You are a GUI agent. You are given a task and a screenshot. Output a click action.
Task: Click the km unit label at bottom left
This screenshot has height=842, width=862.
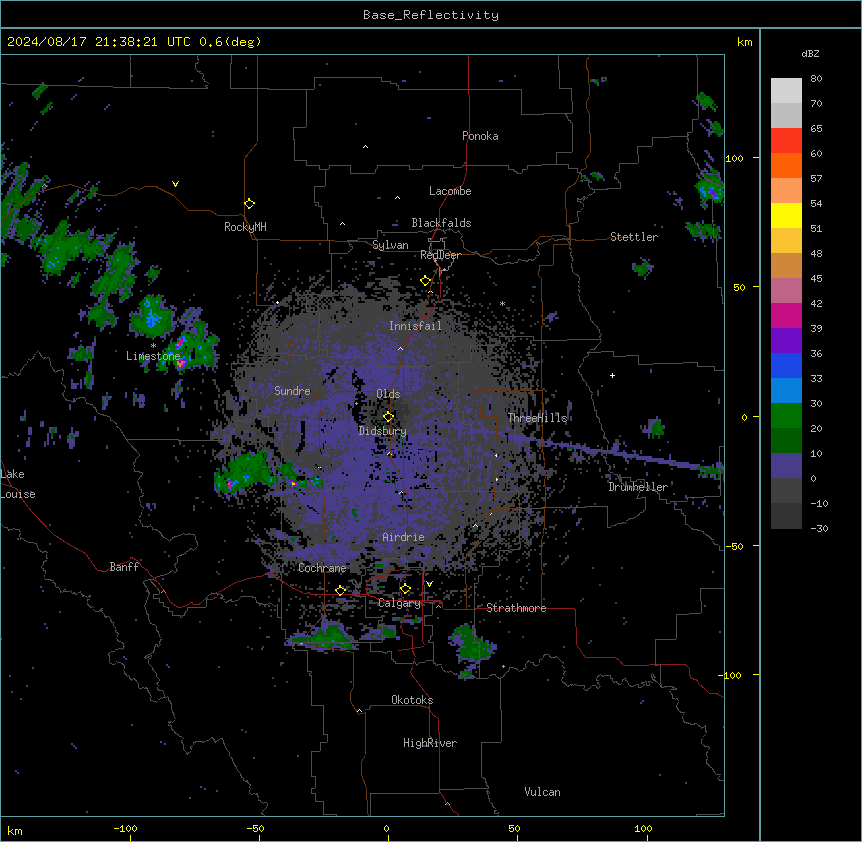pos(15,830)
